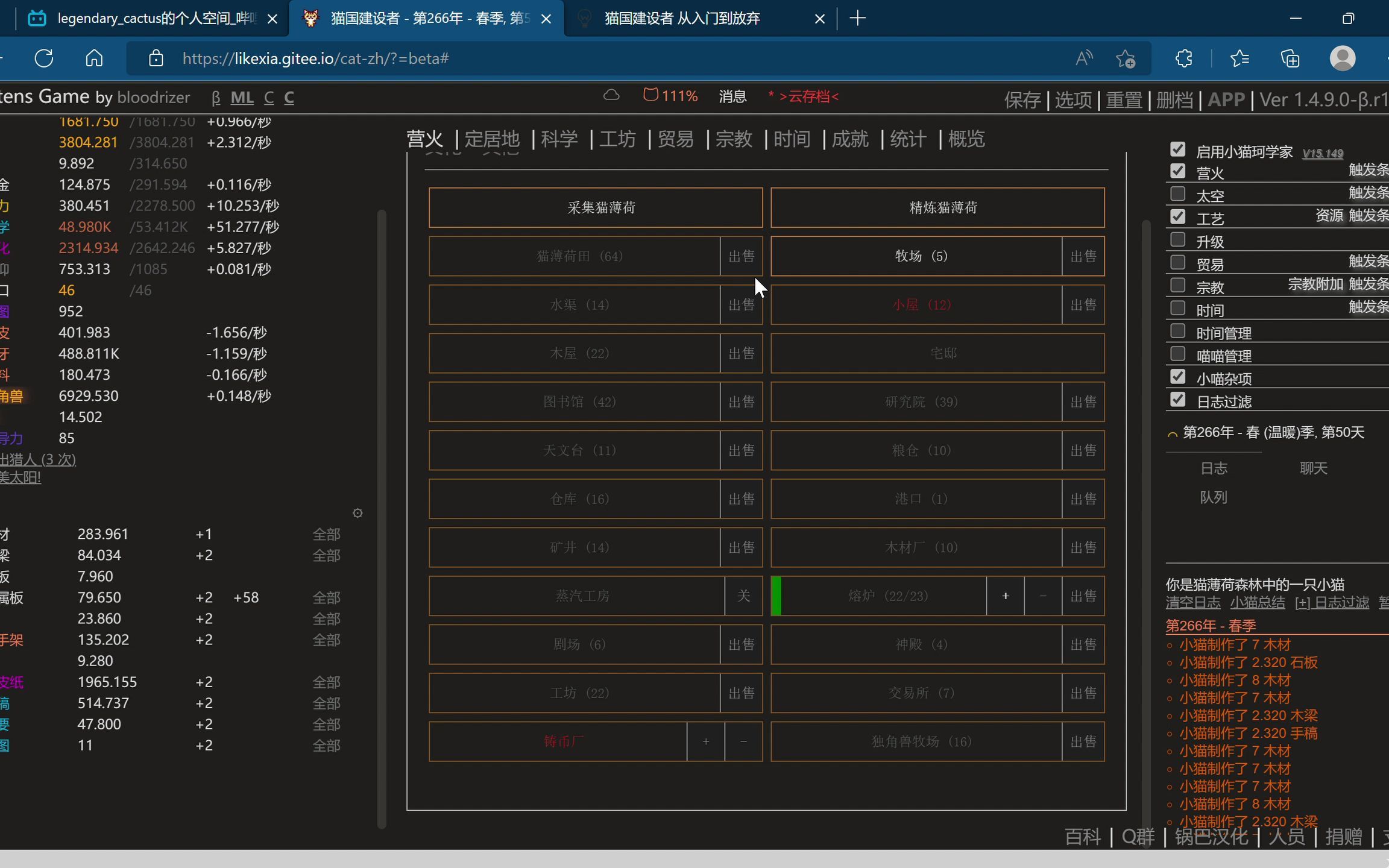Click left resource panel scrollbar

[x=381, y=518]
